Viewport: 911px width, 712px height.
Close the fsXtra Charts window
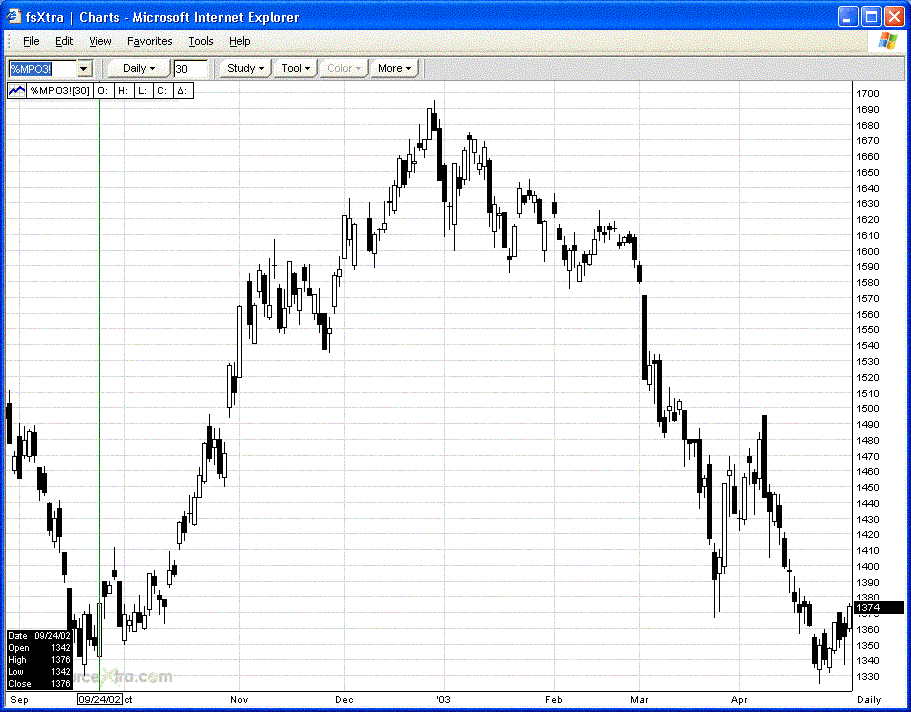pyautogui.click(x=894, y=17)
